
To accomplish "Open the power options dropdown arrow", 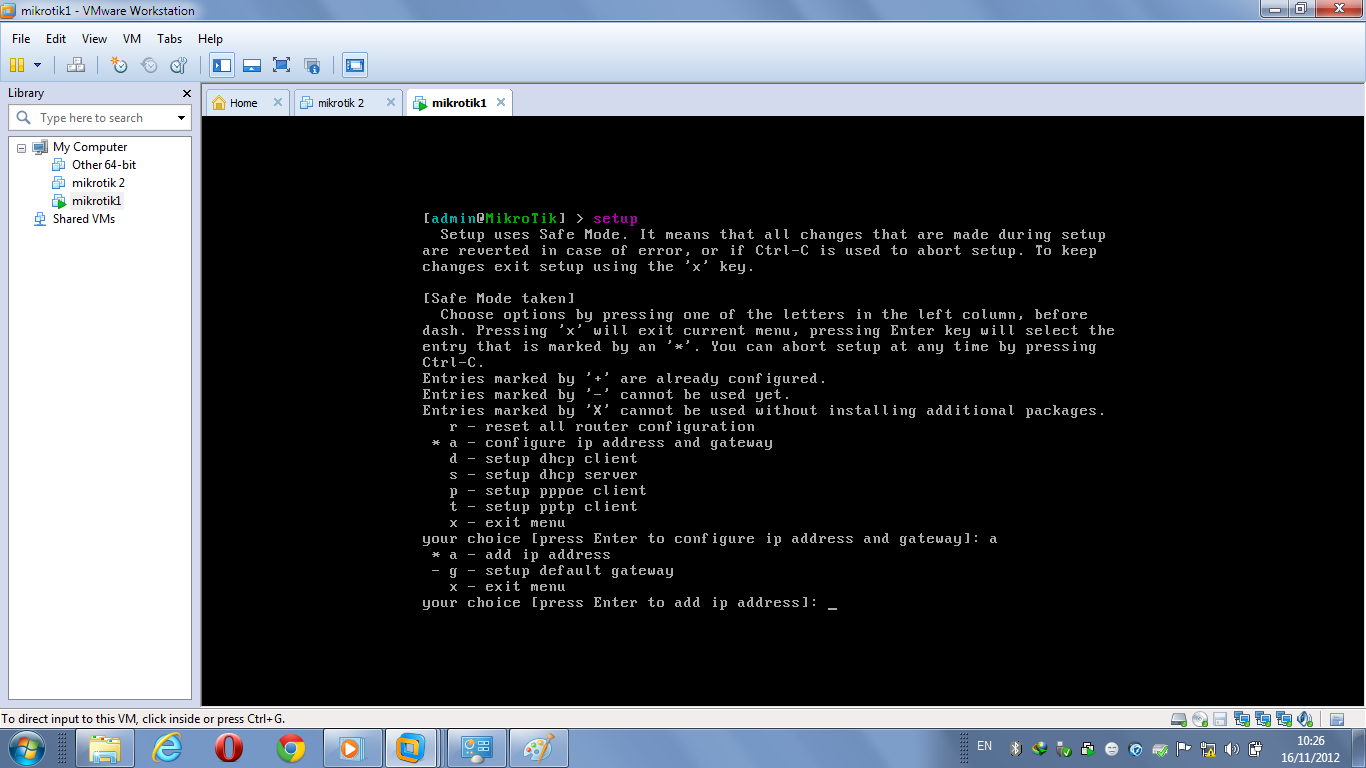I will pos(38,64).
